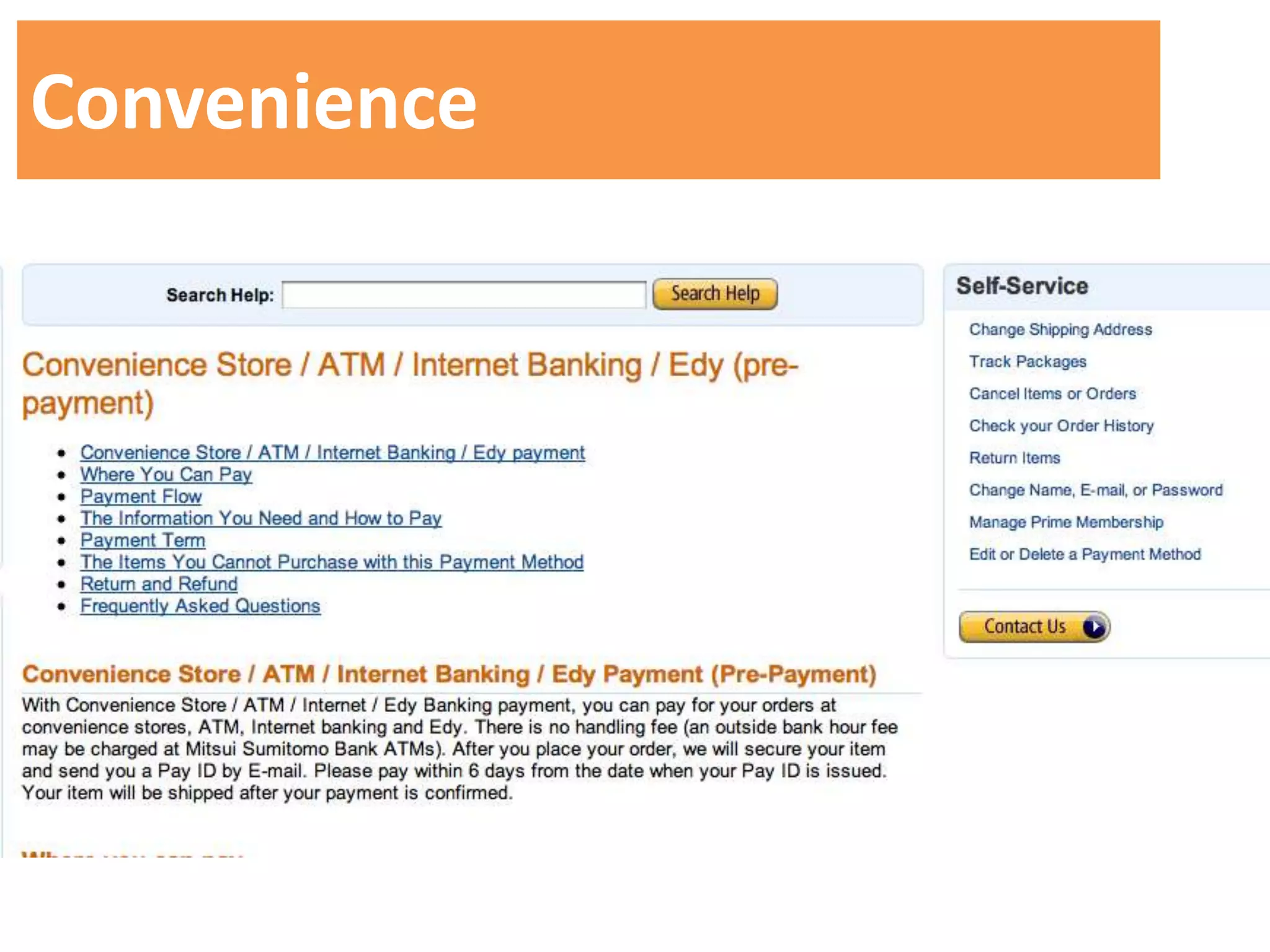This screenshot has height=952, width=1270.
Task: Select Cancel Items or Orders link
Action: 1052,394
